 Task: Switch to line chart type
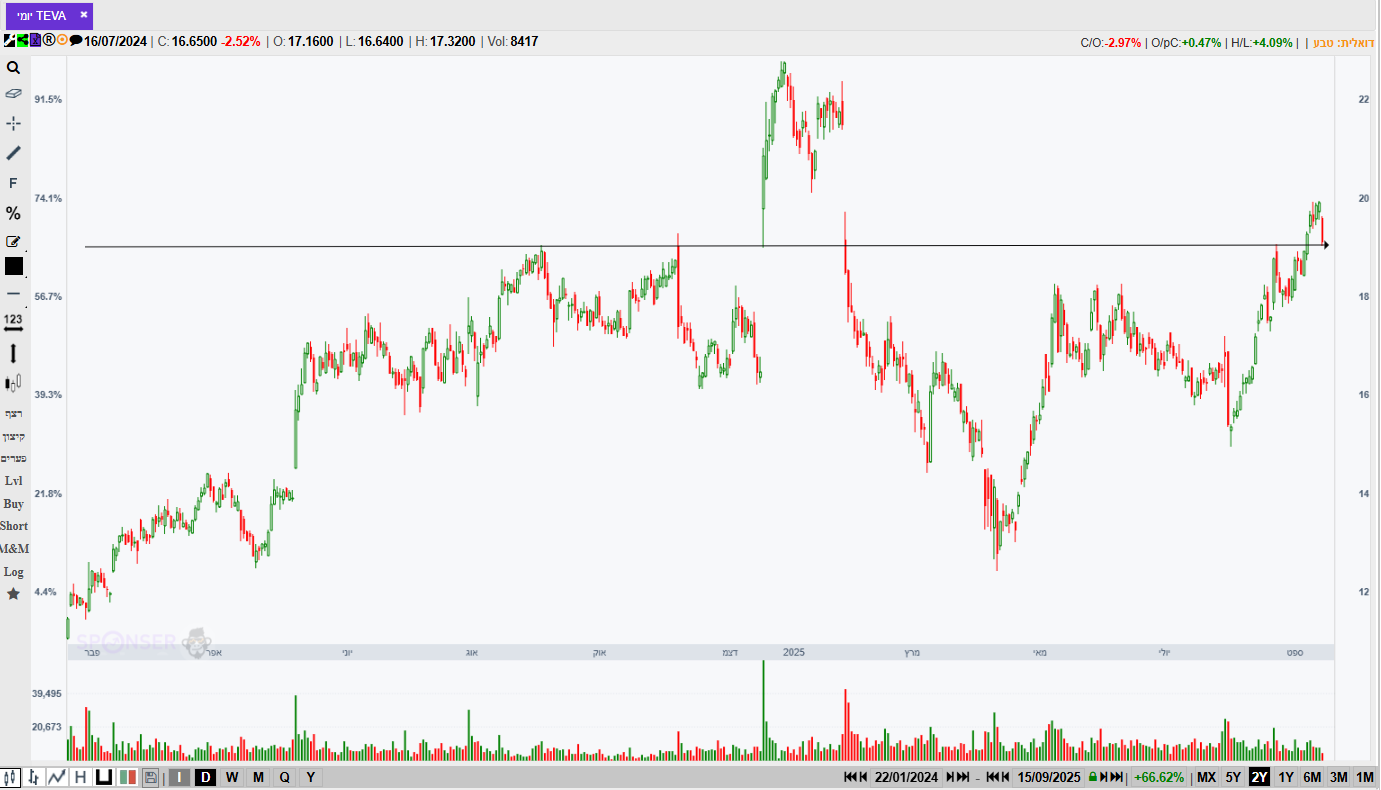point(57,777)
